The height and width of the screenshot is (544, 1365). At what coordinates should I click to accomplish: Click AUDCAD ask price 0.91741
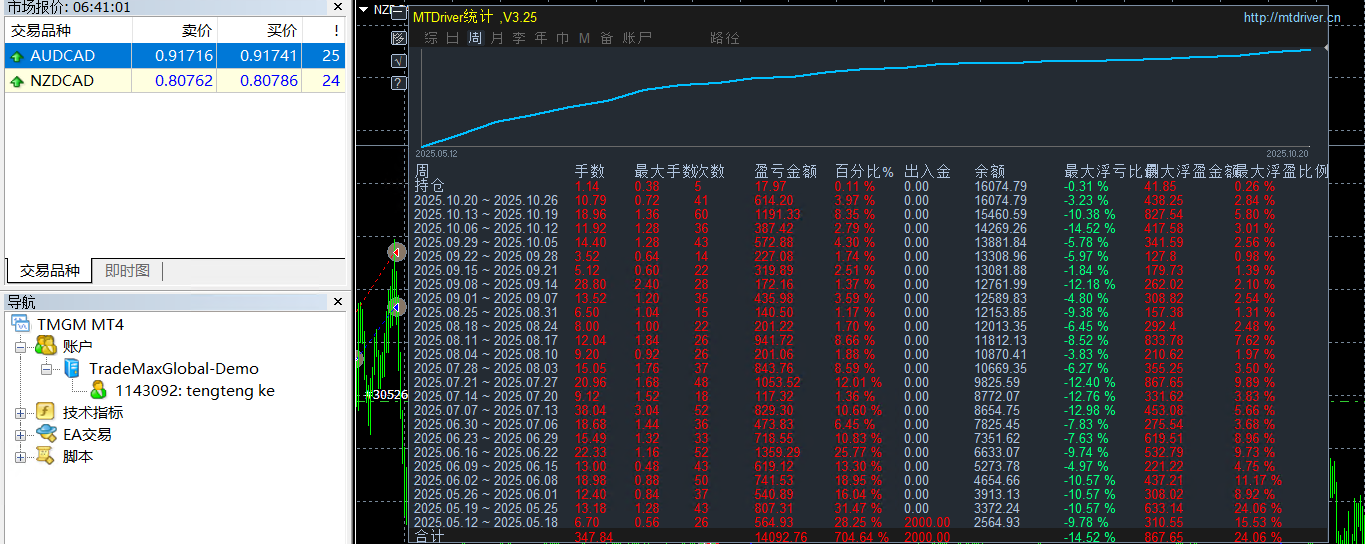click(x=269, y=56)
